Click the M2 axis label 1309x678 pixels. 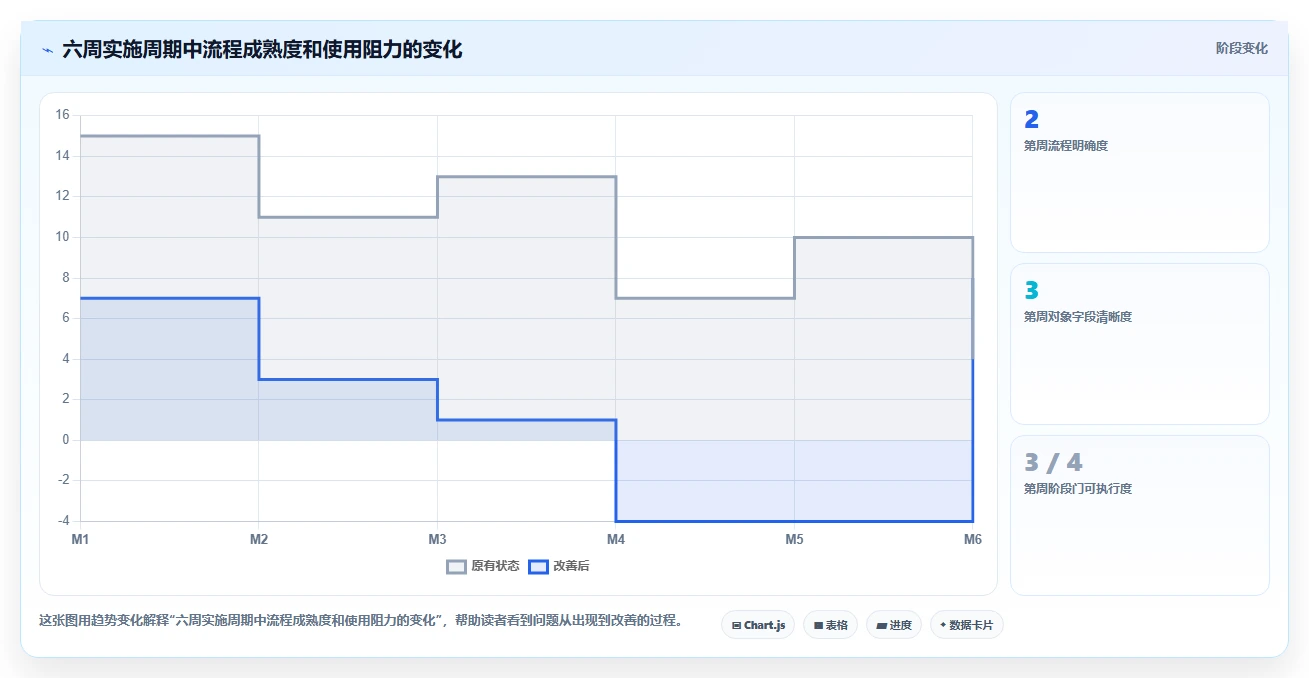258,540
